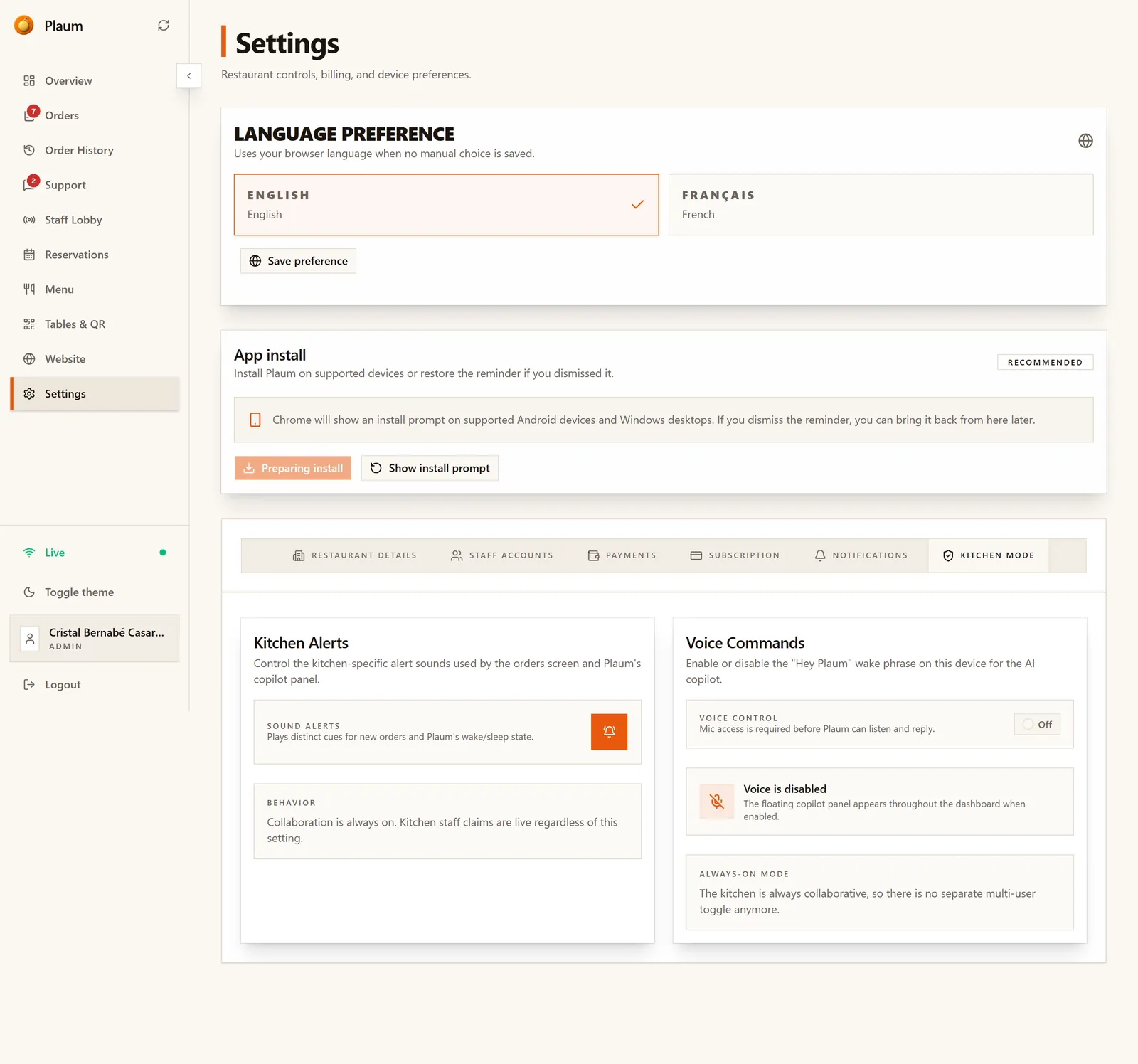This screenshot has height=1064, width=1138.
Task: Click the globe icon in Language Preference header
Action: point(1085,141)
